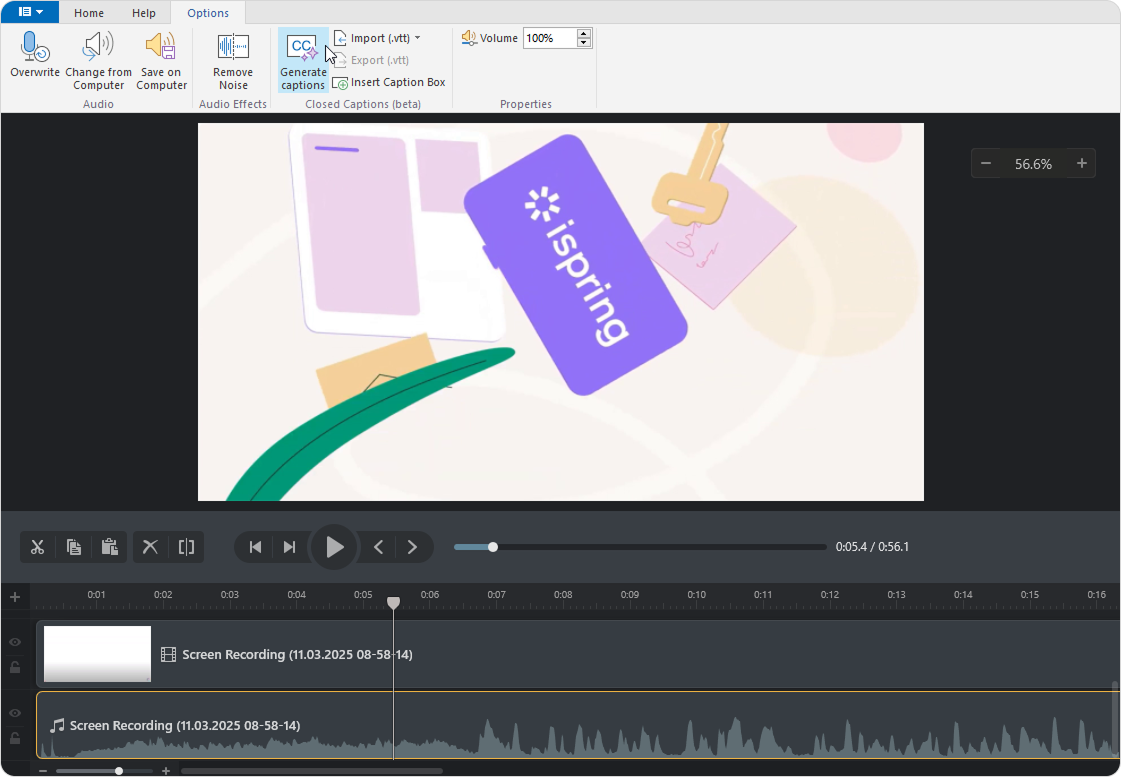
Task: Click Insert Caption Box
Action: (389, 82)
